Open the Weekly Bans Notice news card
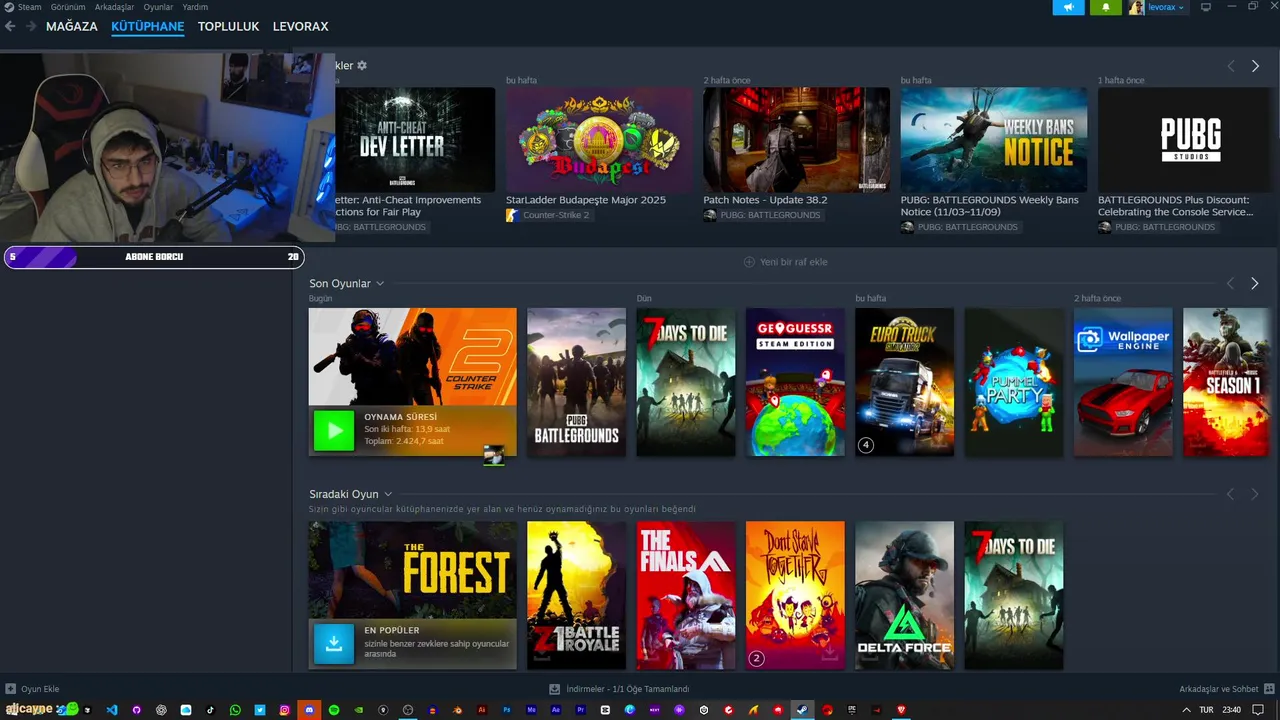Image resolution: width=1280 pixels, height=720 pixels. (x=994, y=140)
